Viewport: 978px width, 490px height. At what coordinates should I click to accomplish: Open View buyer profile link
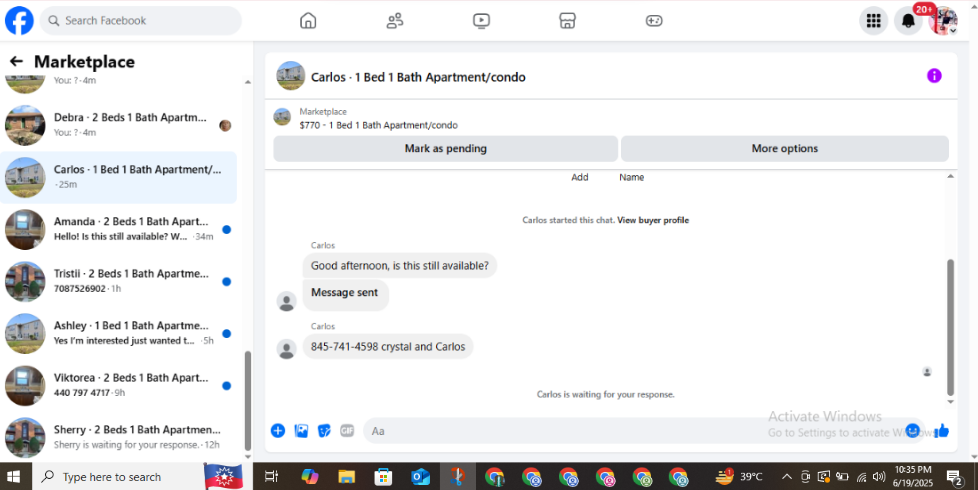[653, 220]
